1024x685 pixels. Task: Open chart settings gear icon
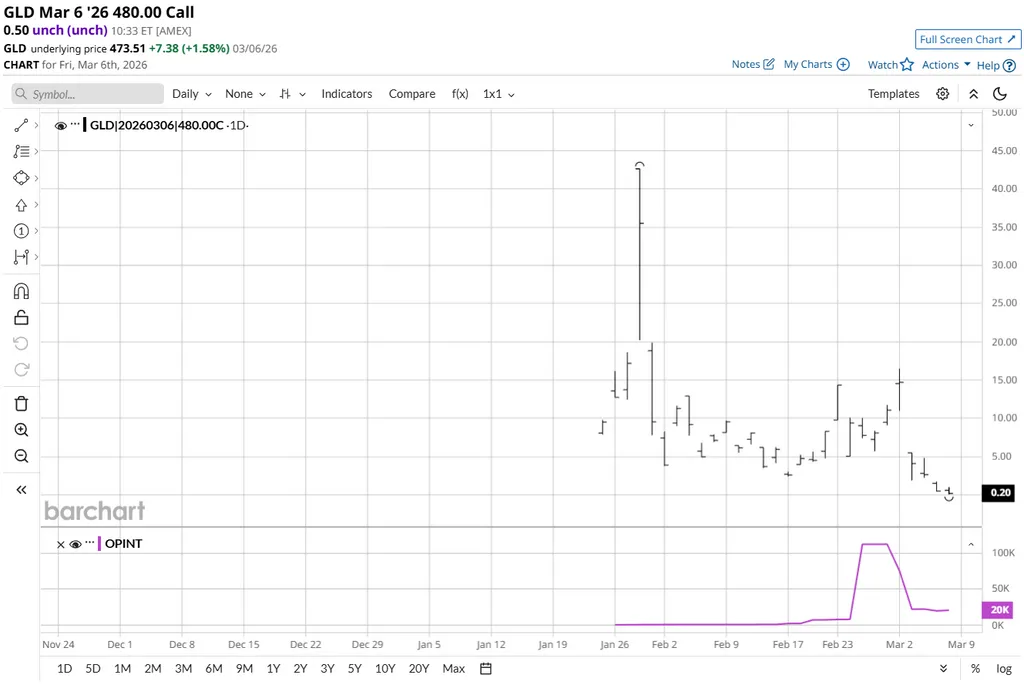tap(942, 94)
